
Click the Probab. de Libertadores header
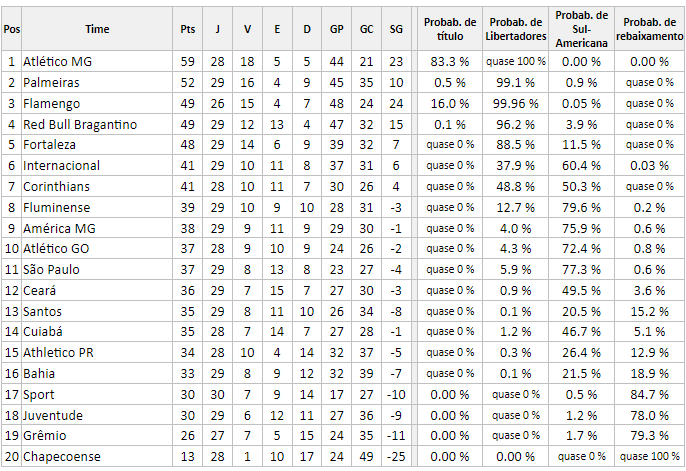click(515, 29)
